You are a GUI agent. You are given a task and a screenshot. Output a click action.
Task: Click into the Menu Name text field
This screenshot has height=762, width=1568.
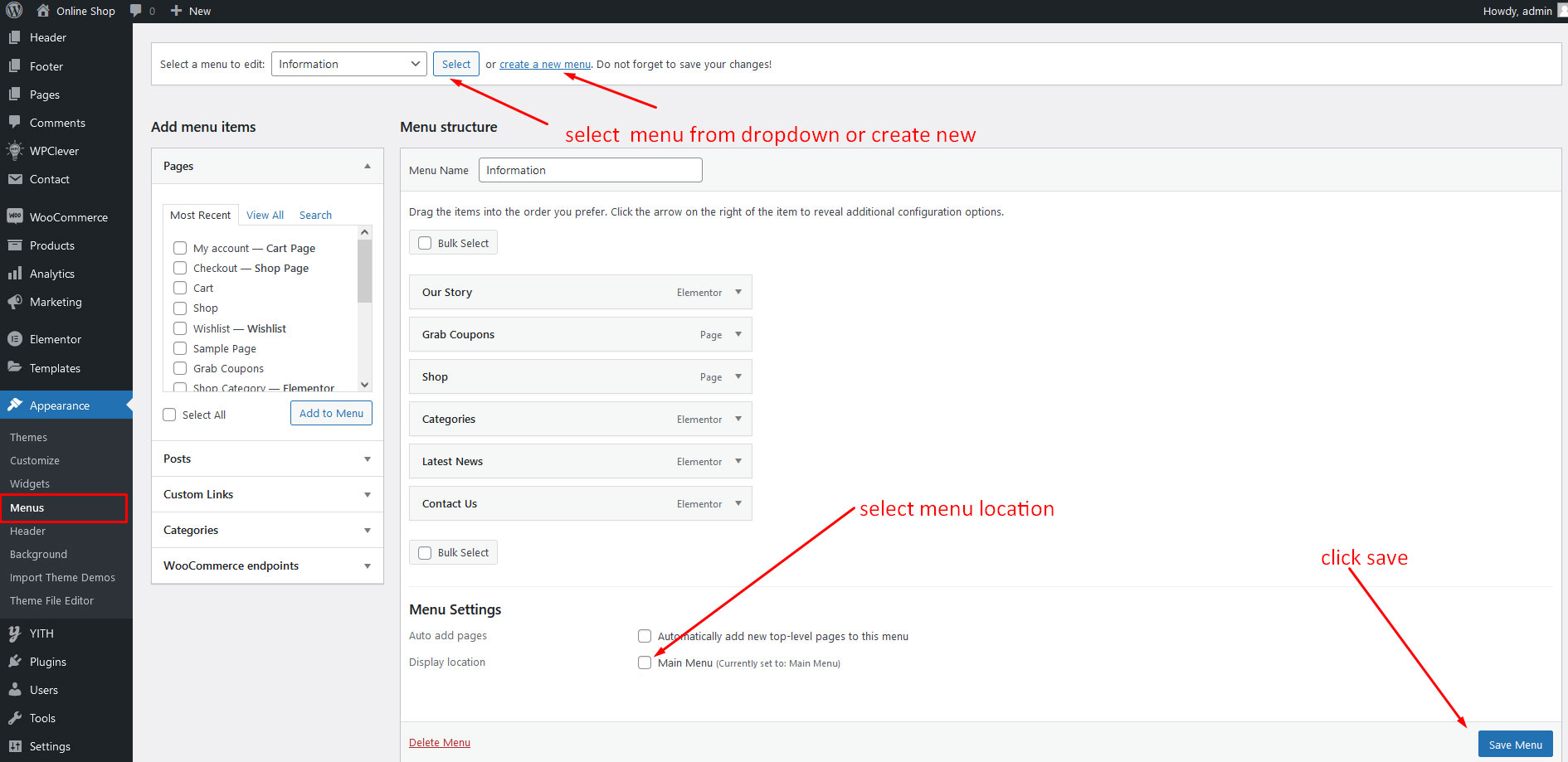[590, 170]
